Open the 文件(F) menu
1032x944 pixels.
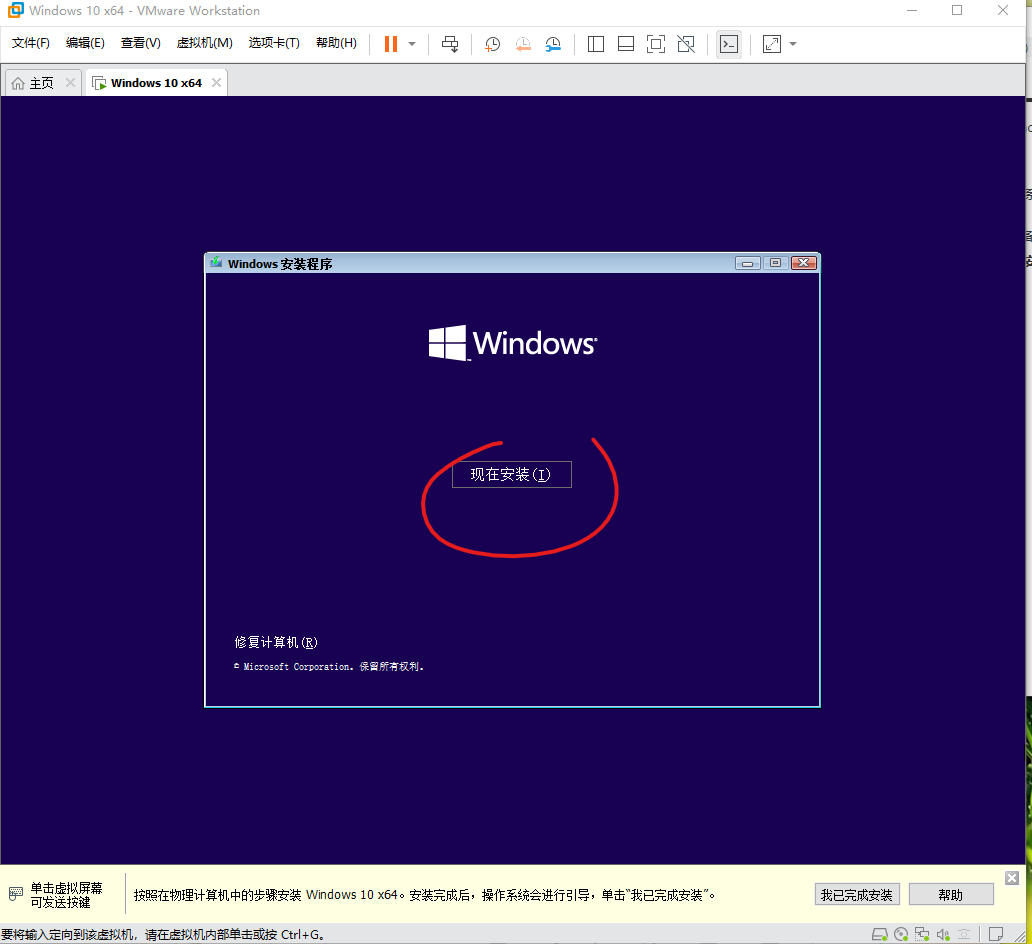31,43
